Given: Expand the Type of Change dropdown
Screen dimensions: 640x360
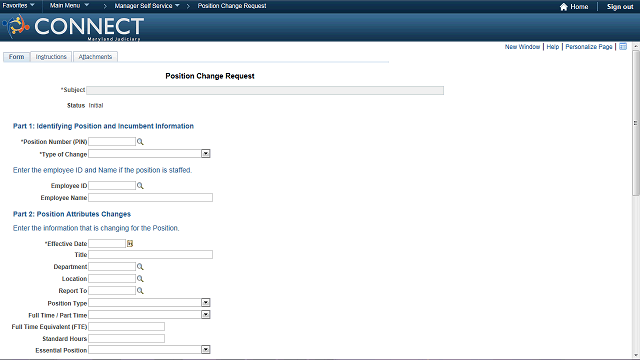Looking at the screenshot, I should (x=206, y=154).
